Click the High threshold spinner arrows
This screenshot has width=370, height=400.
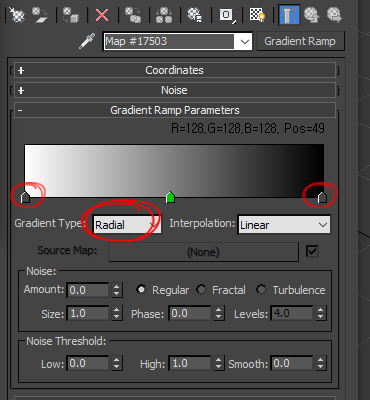tap(218, 363)
